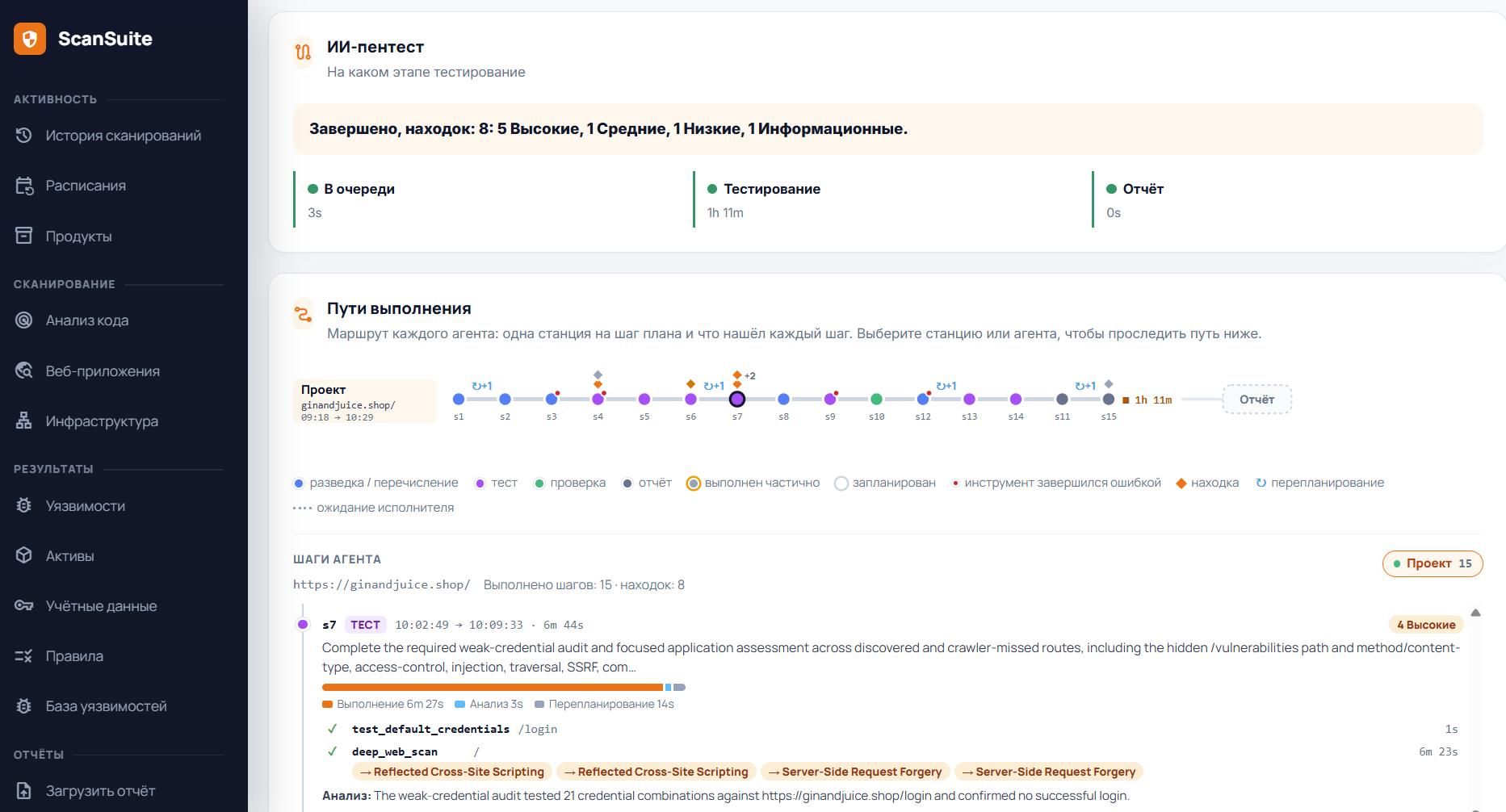The height and width of the screenshot is (812, 1506).
Task: Select station s9 on the timeline
Action: [x=830, y=399]
